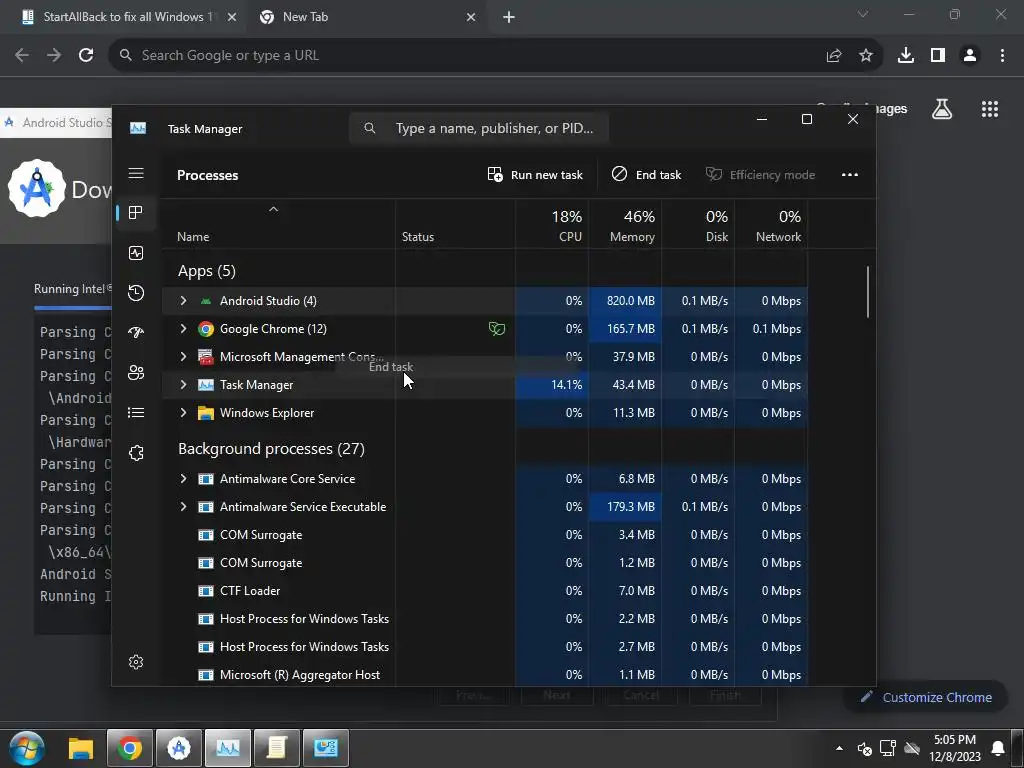Screen dimensions: 1024x768
Task: Click process list vertical scrollbar
Action: click(x=868, y=292)
